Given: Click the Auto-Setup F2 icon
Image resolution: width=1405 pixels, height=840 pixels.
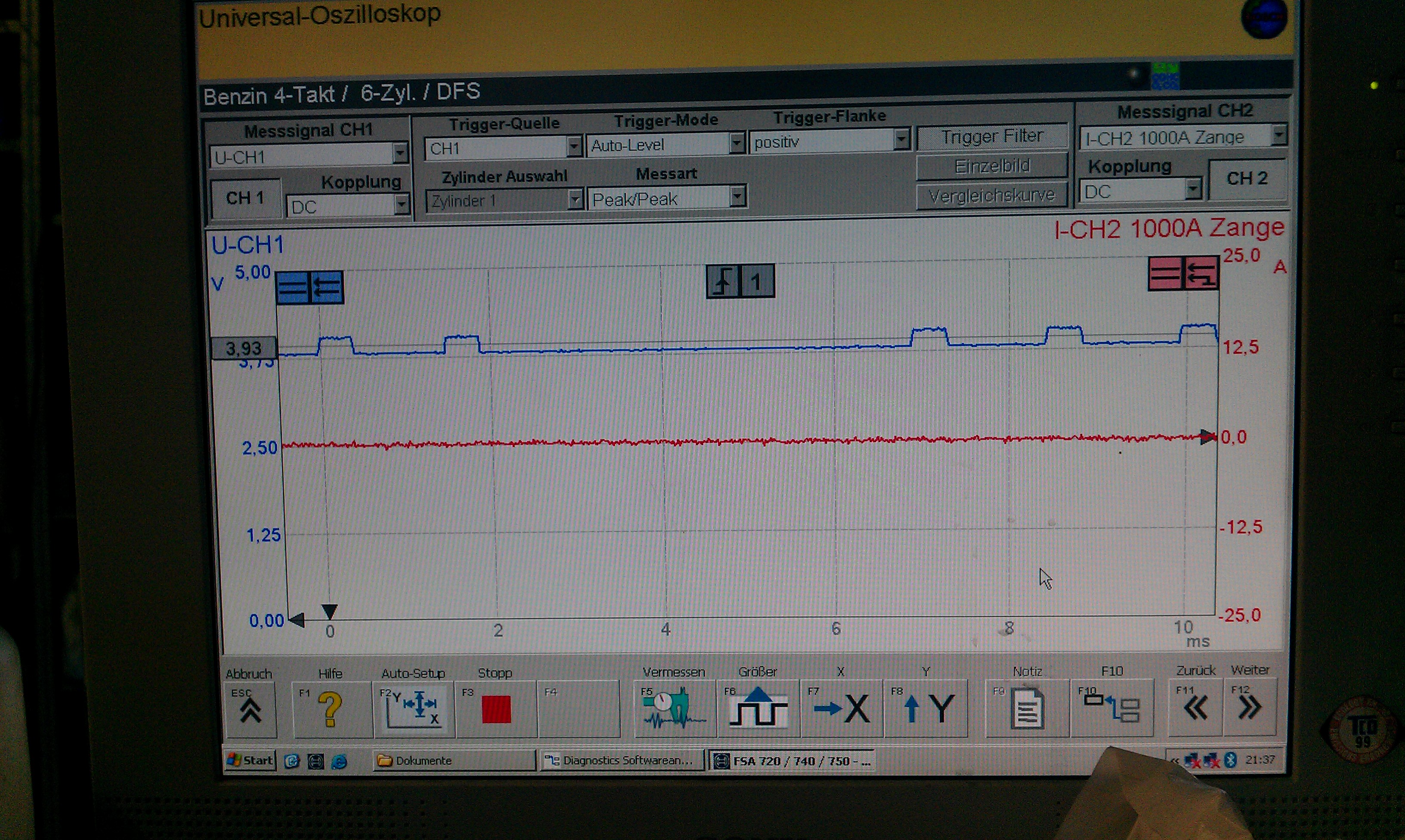Looking at the screenshot, I should pyautogui.click(x=413, y=709).
